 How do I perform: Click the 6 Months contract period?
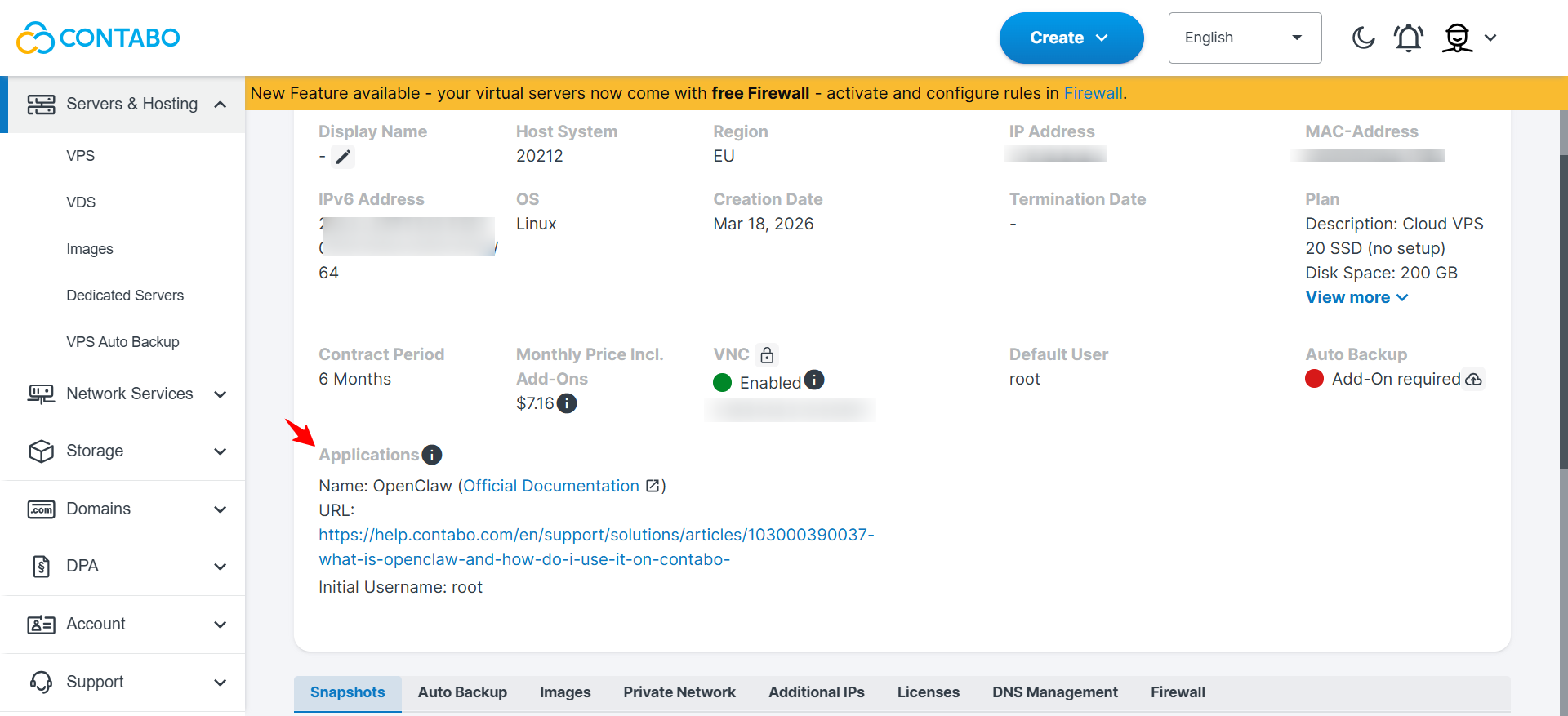[354, 380]
